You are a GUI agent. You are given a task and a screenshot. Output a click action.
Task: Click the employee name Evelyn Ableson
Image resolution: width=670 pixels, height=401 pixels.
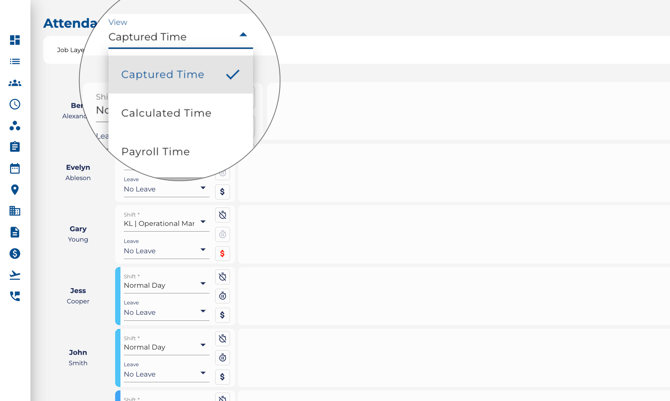point(78,172)
